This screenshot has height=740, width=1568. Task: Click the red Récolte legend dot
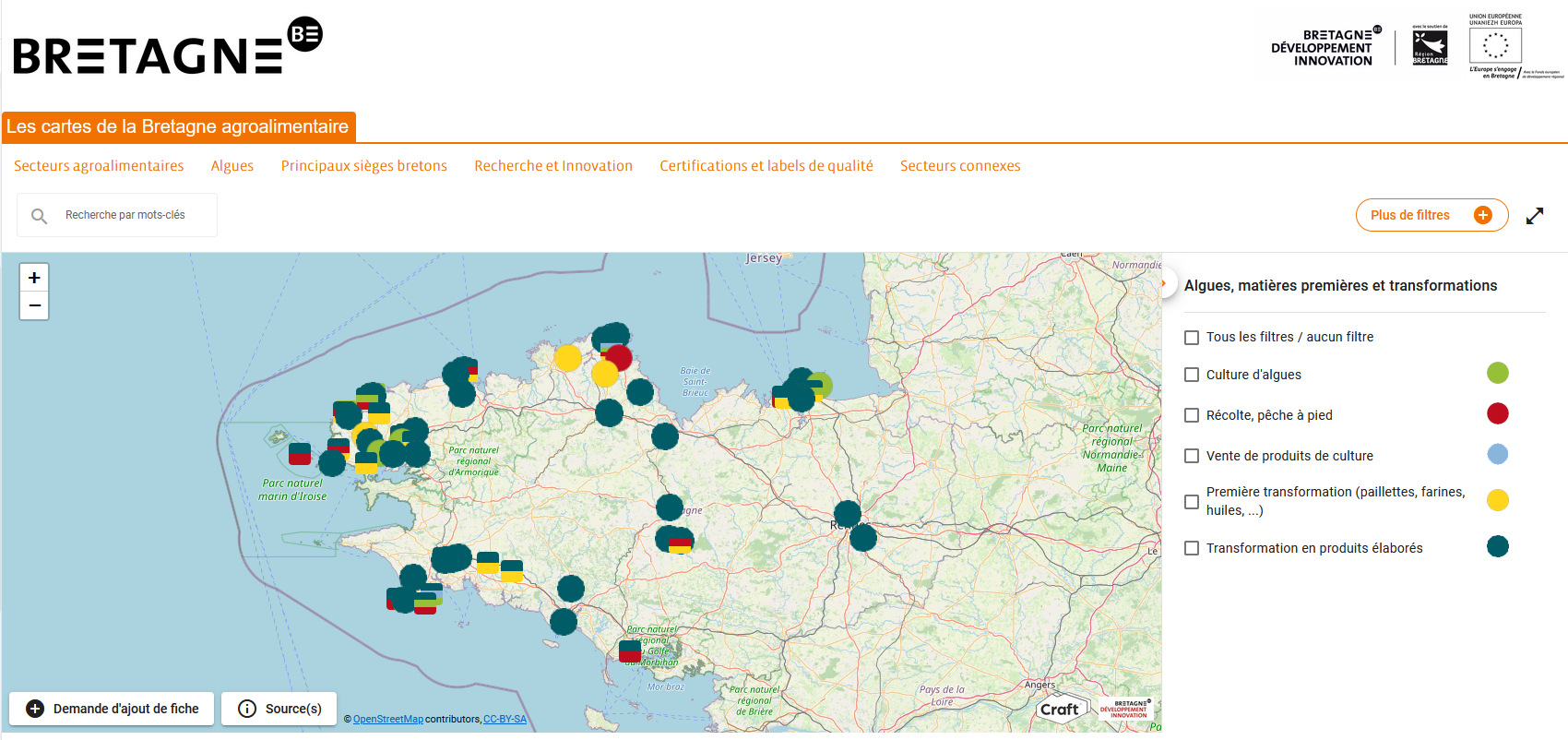(1498, 413)
